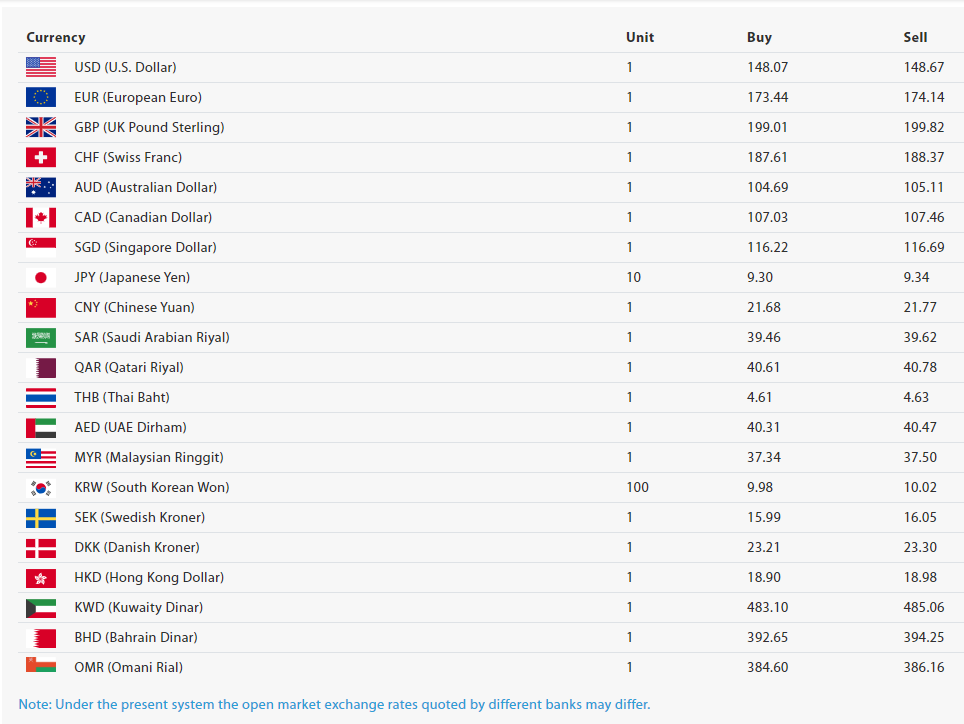964x724 pixels.
Task: Click the Sell column header
Action: coord(915,37)
